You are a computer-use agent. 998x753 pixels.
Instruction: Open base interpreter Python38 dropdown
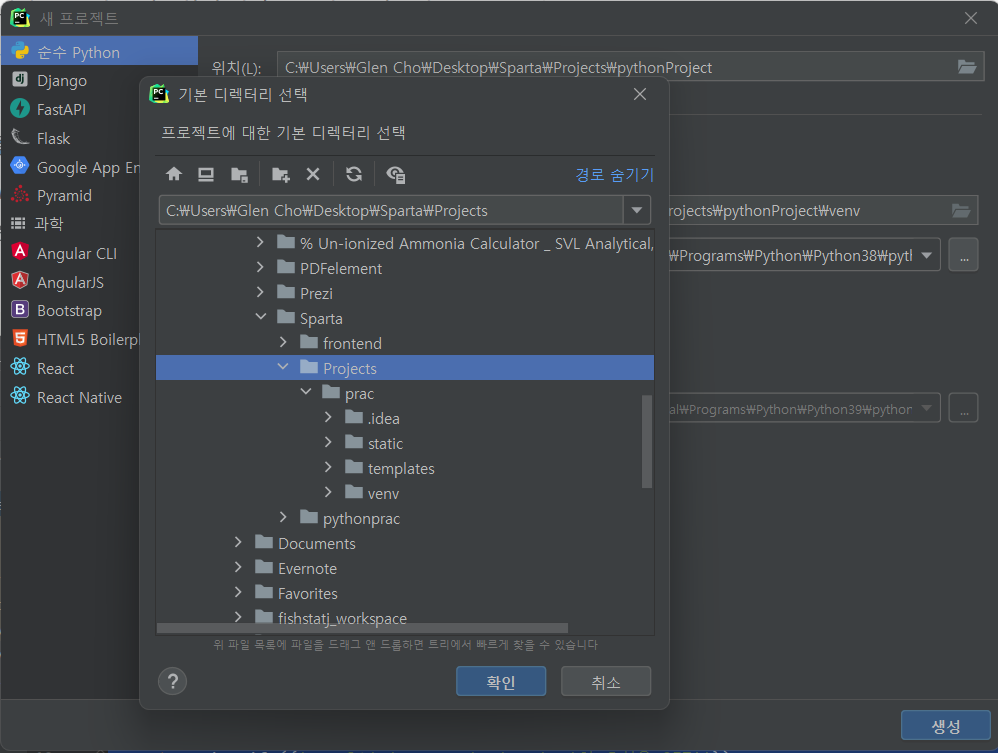tap(927, 255)
